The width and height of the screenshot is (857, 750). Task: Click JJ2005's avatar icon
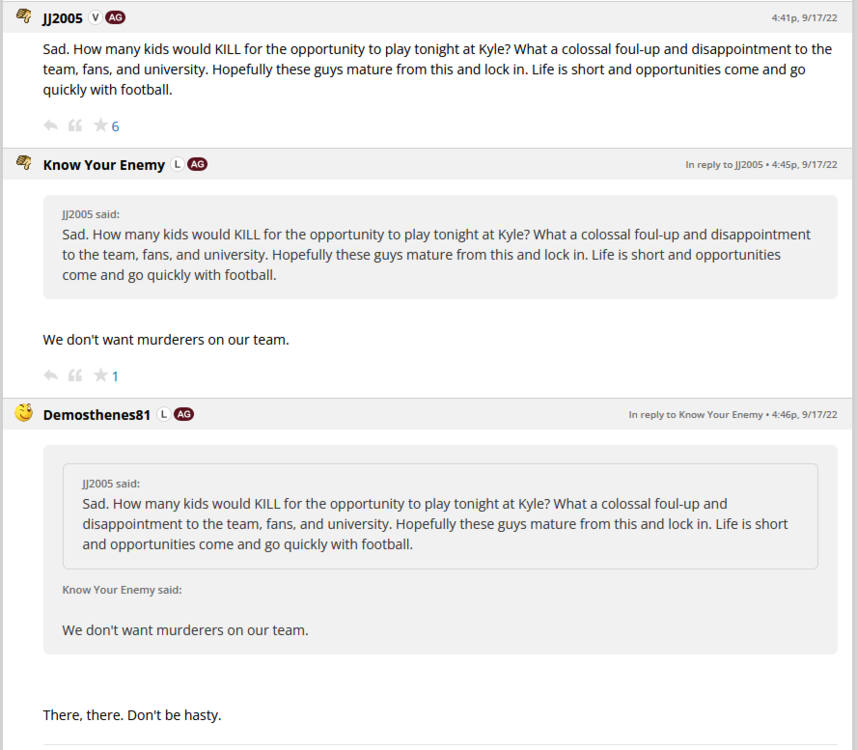click(24, 16)
